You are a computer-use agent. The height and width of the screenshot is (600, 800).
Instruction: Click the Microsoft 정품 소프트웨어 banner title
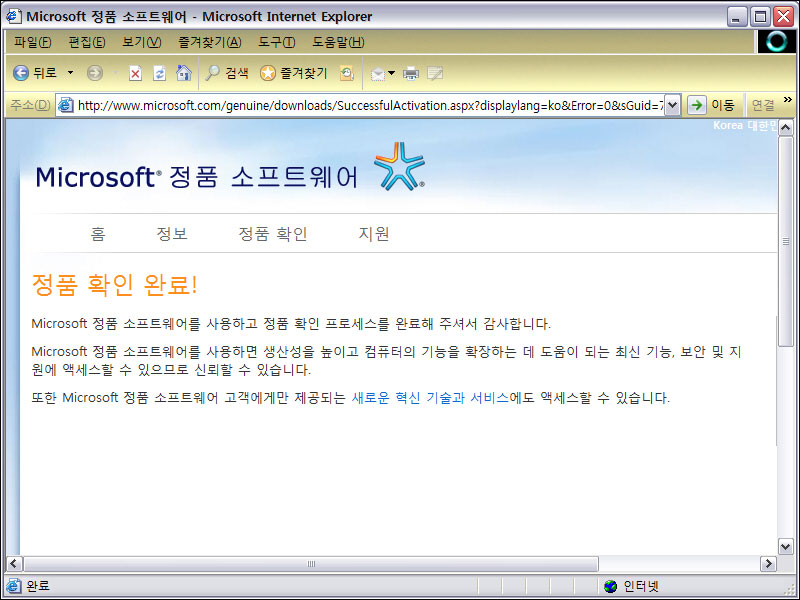[197, 177]
